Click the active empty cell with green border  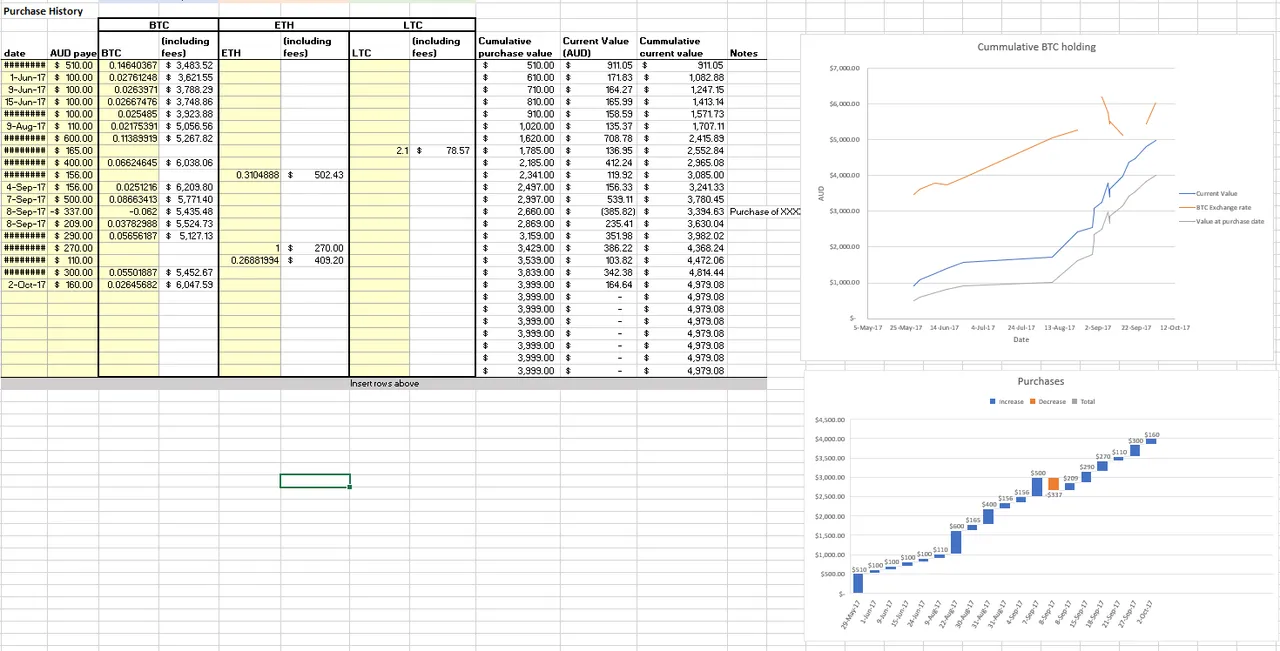[315, 481]
